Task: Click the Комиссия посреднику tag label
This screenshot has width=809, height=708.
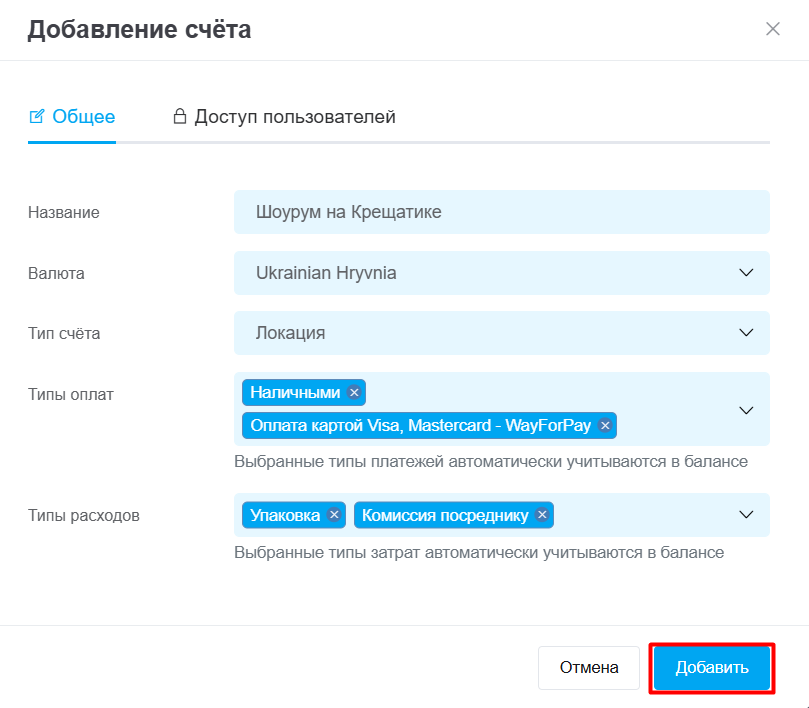Action: coord(444,515)
